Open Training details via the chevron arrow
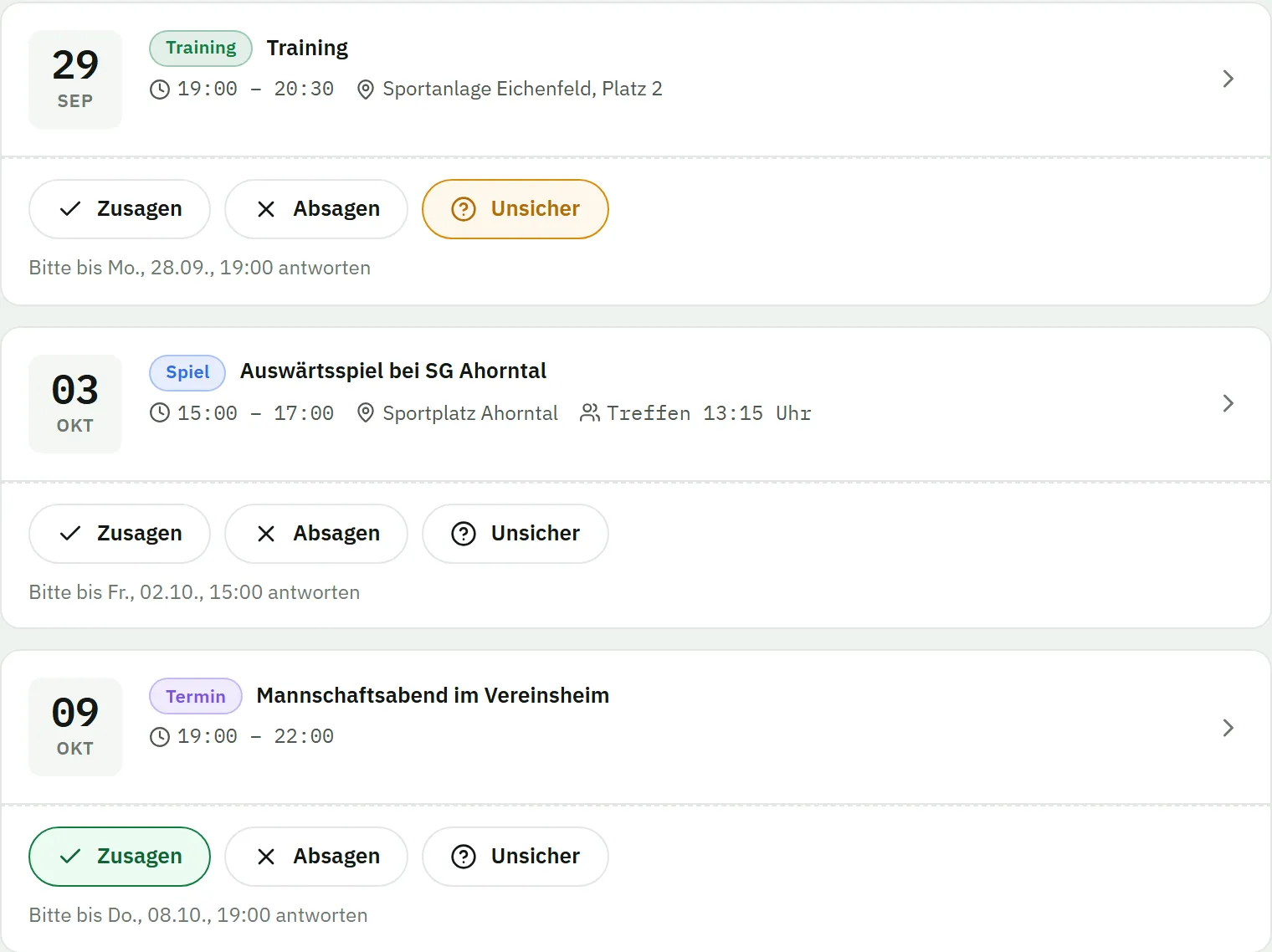This screenshot has width=1272, height=952. (1228, 79)
